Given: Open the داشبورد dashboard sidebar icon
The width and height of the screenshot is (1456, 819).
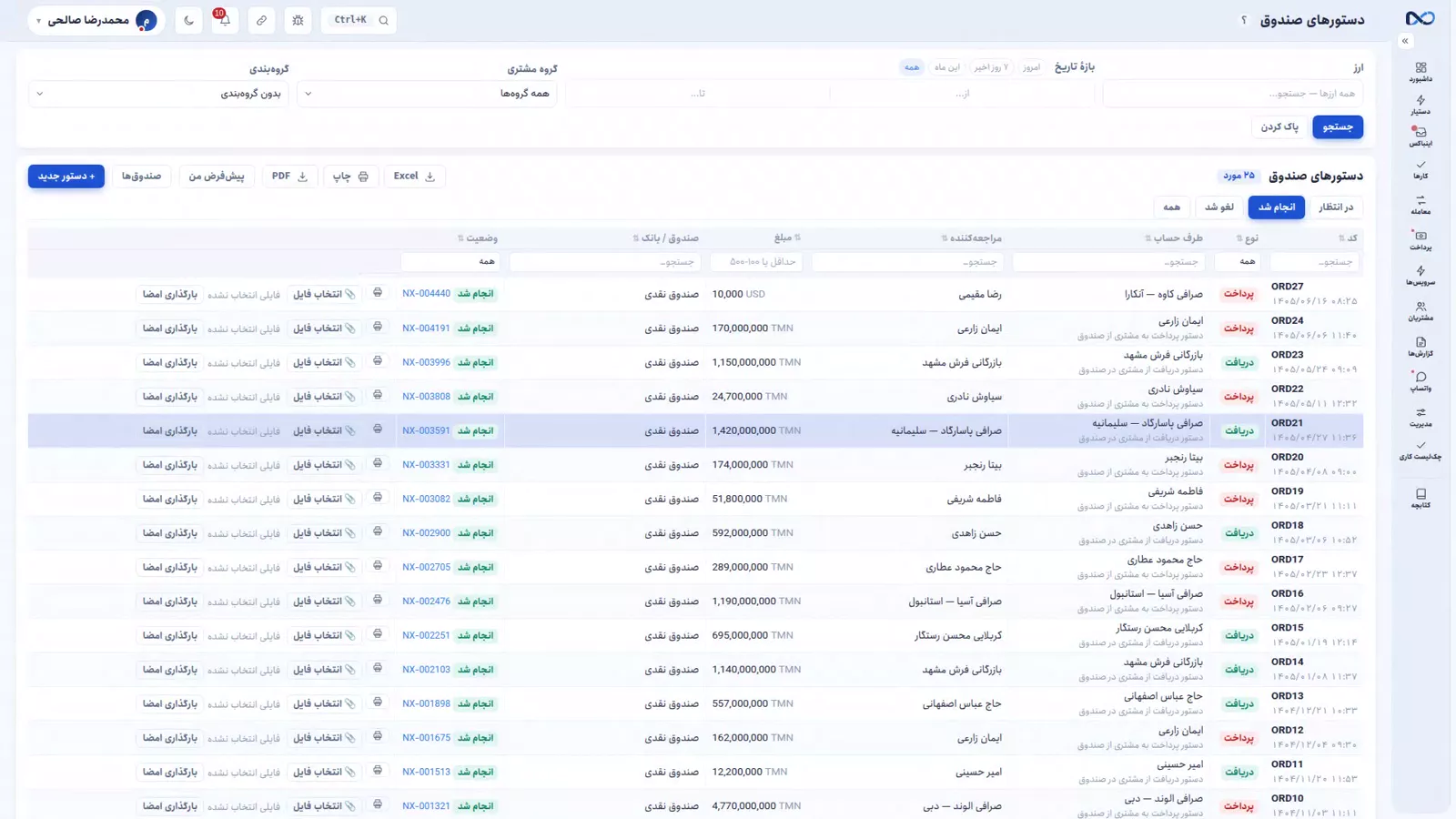Looking at the screenshot, I should [x=1421, y=72].
